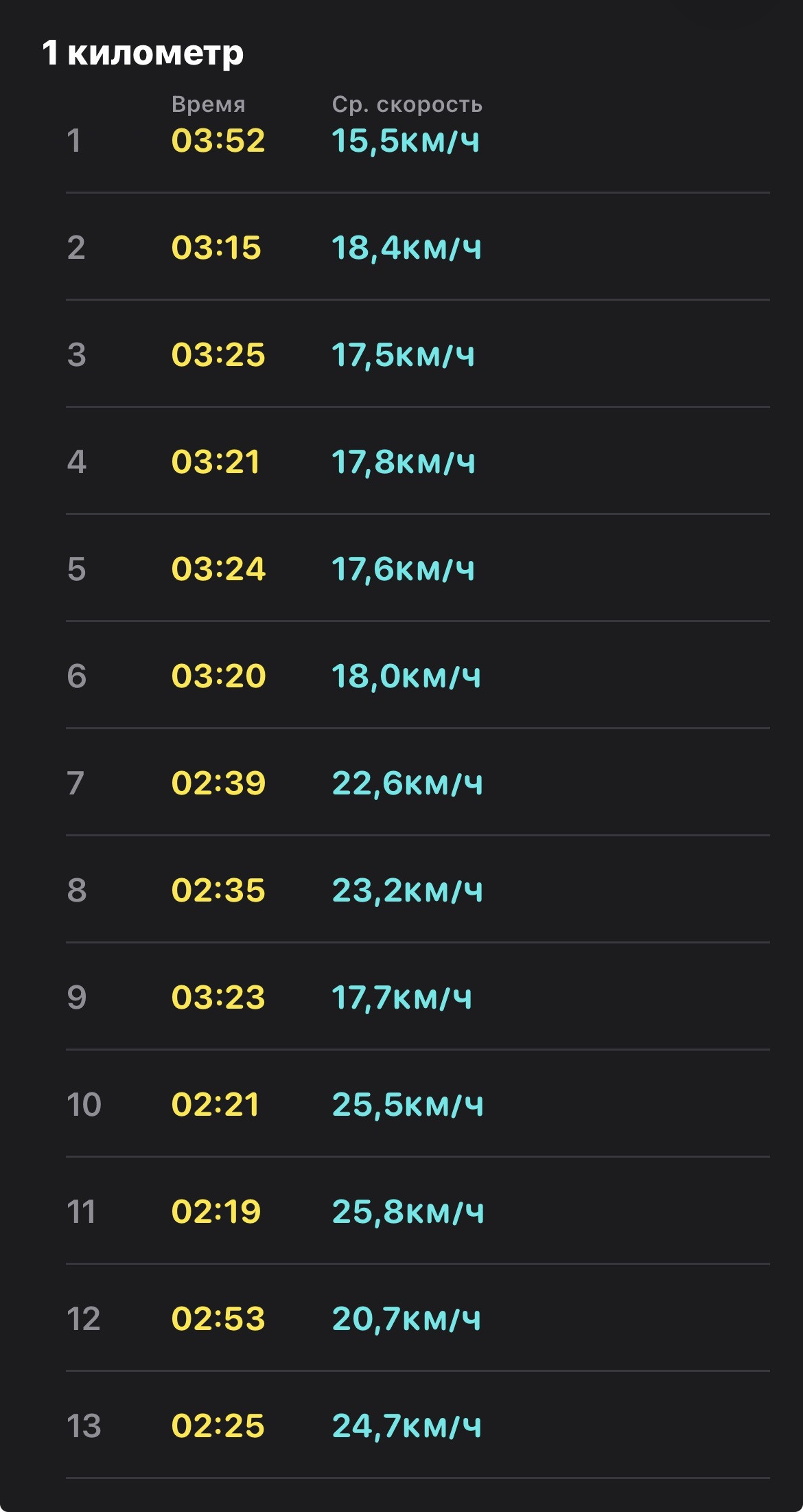The width and height of the screenshot is (803, 1512).
Task: Select split time 02:39
Action: [218, 783]
